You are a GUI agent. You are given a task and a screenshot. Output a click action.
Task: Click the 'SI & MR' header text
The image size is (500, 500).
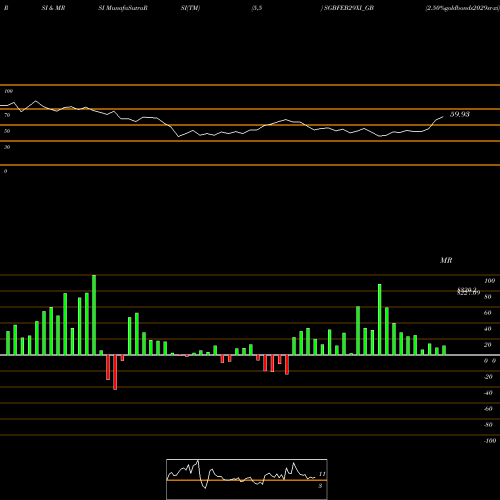click(x=53, y=8)
